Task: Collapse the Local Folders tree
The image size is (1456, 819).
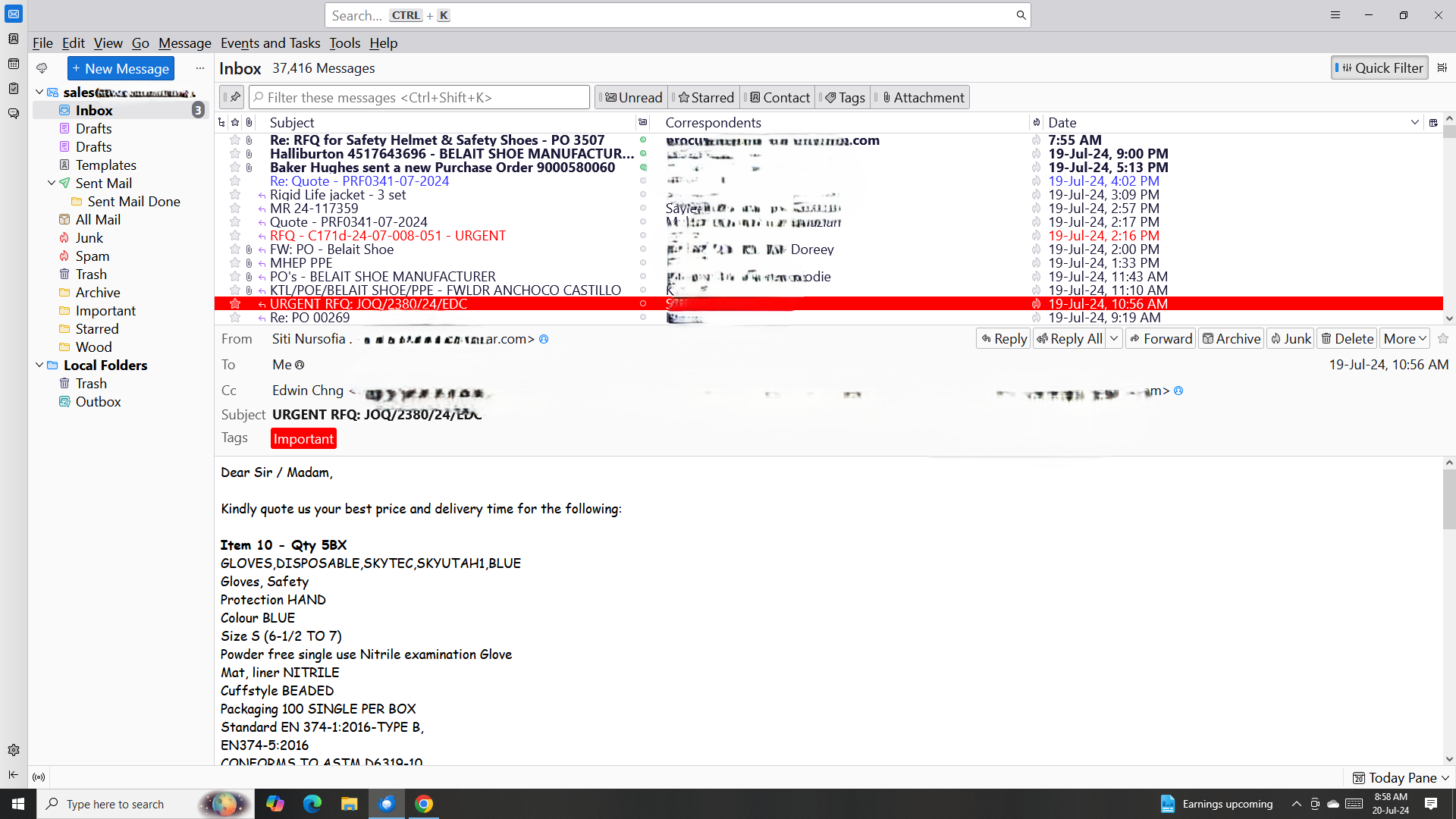Action: point(39,365)
